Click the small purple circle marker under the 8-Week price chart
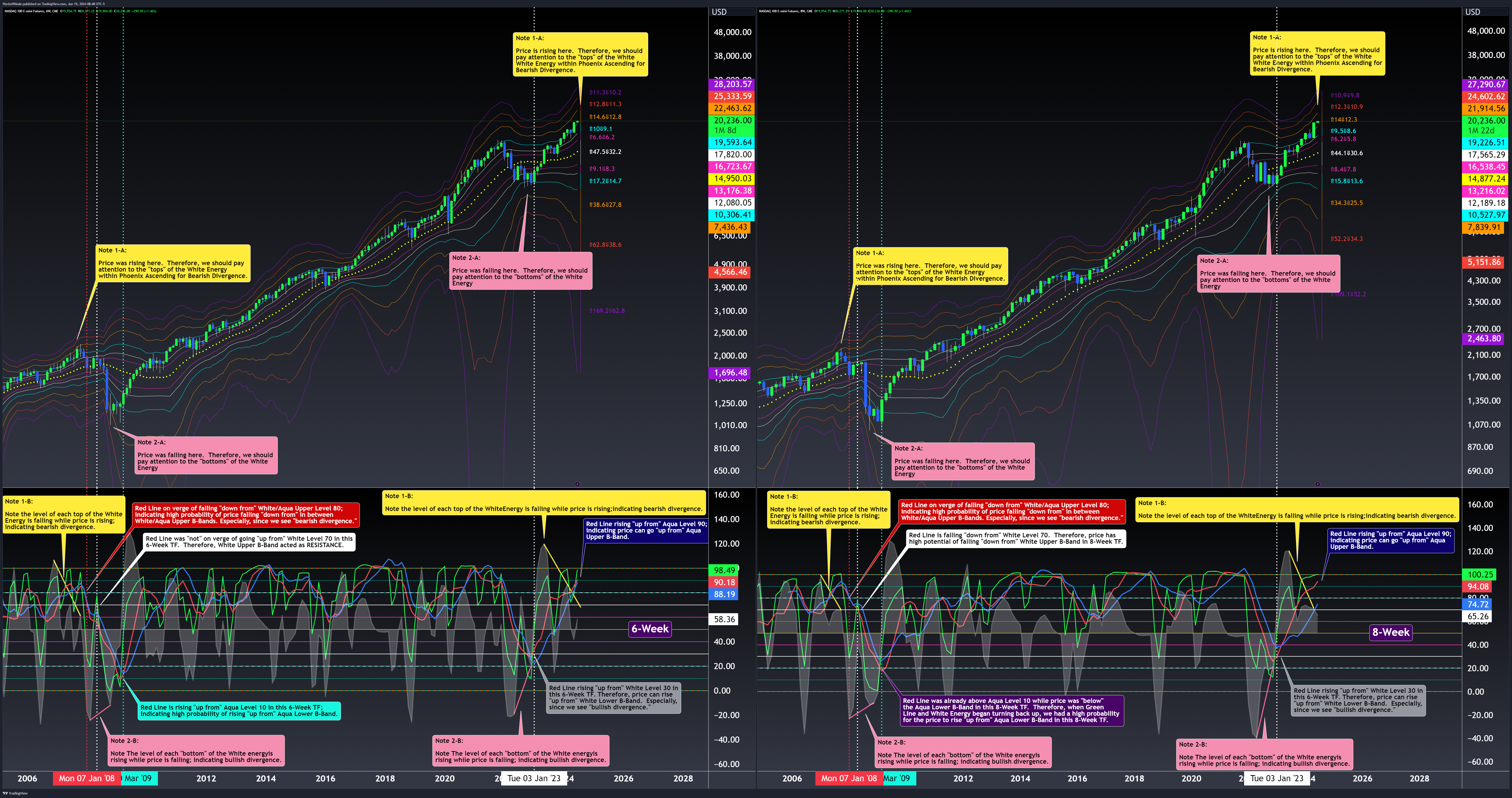 [x=1318, y=484]
